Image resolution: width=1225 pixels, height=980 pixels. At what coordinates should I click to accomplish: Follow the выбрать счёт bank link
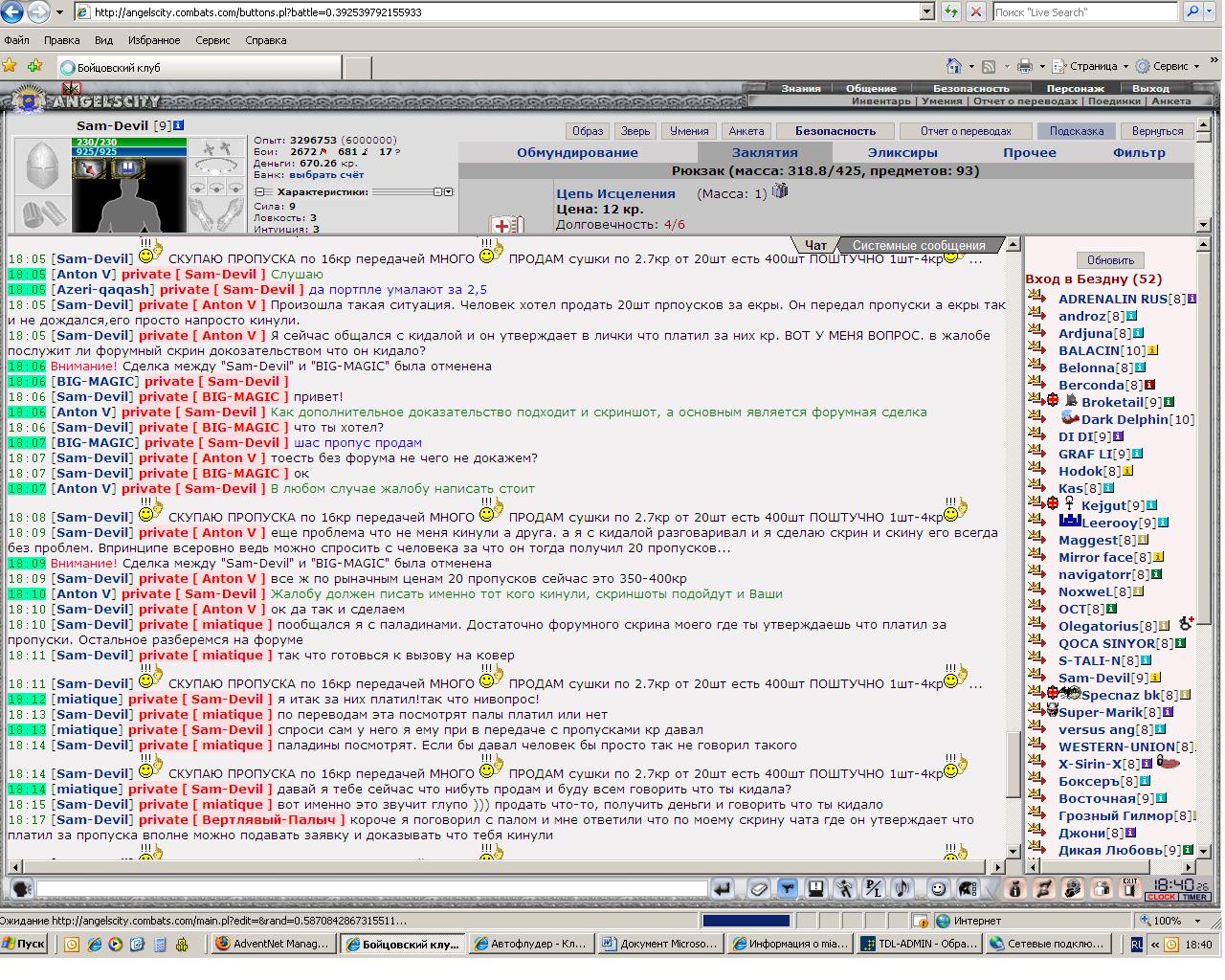[326, 174]
